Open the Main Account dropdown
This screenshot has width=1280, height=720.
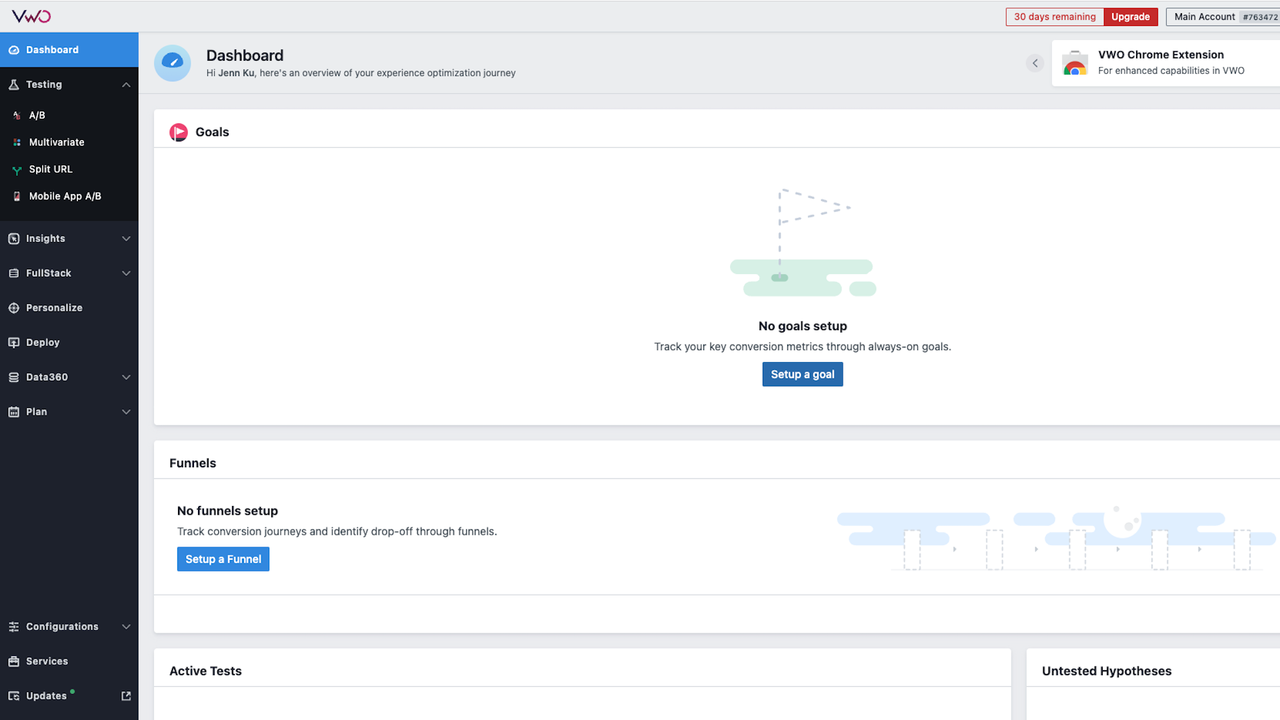(x=1222, y=17)
